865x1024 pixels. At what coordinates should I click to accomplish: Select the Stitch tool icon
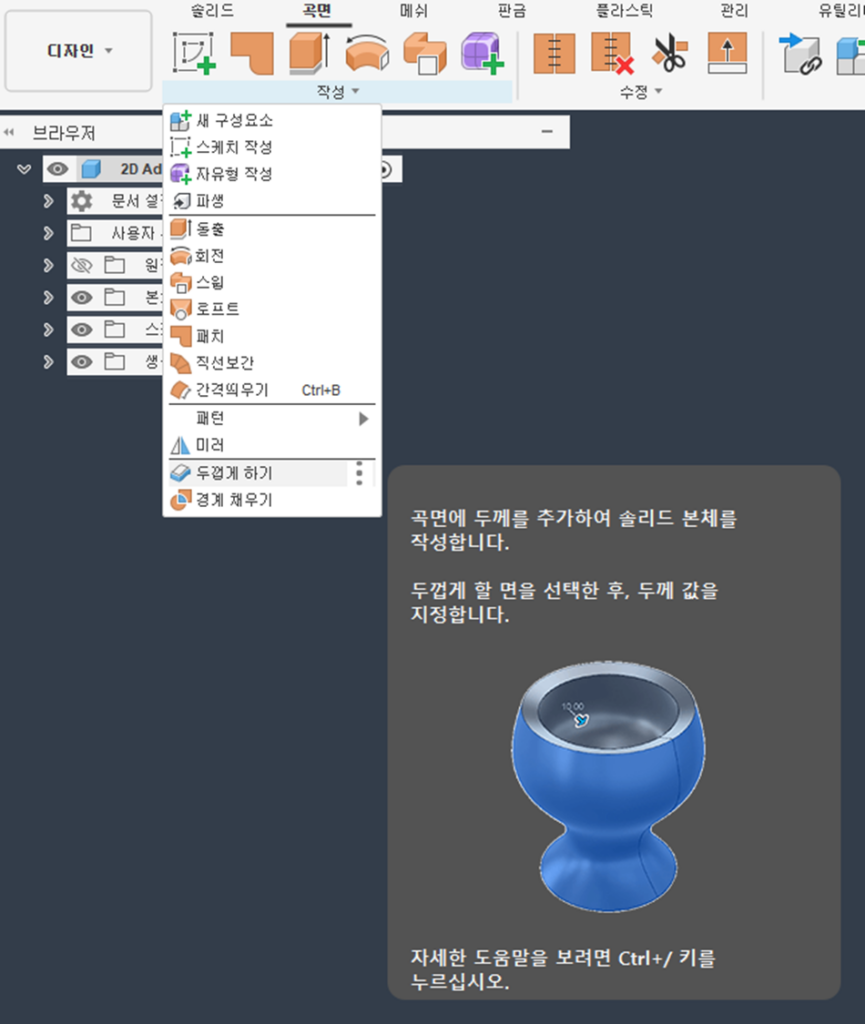coord(553,52)
